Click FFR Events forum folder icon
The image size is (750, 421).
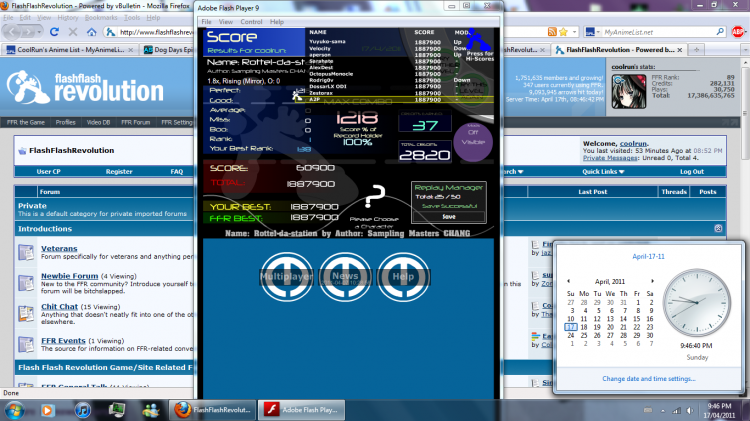click(x=26, y=344)
